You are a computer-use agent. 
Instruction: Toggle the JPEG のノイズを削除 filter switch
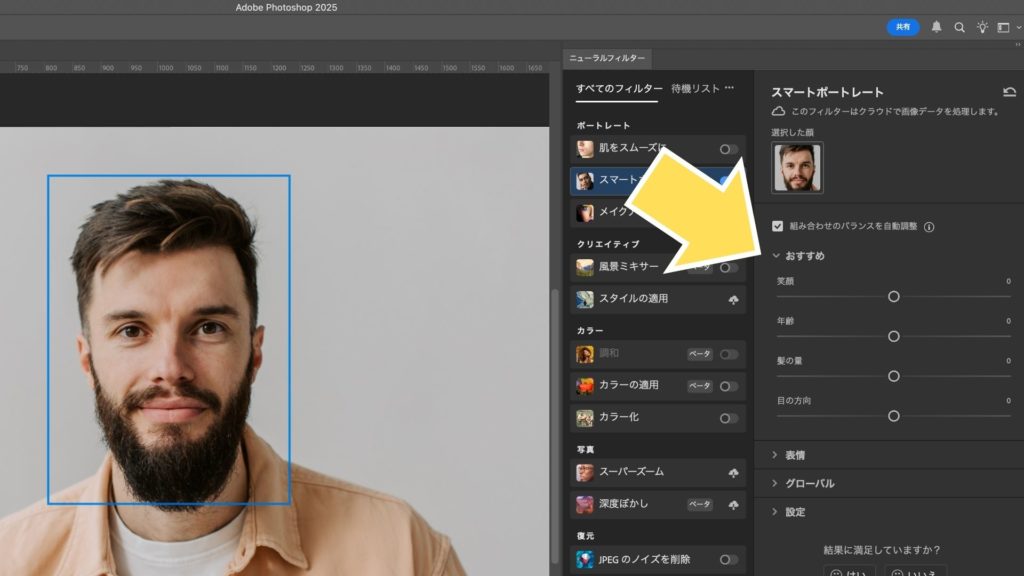[x=729, y=560]
